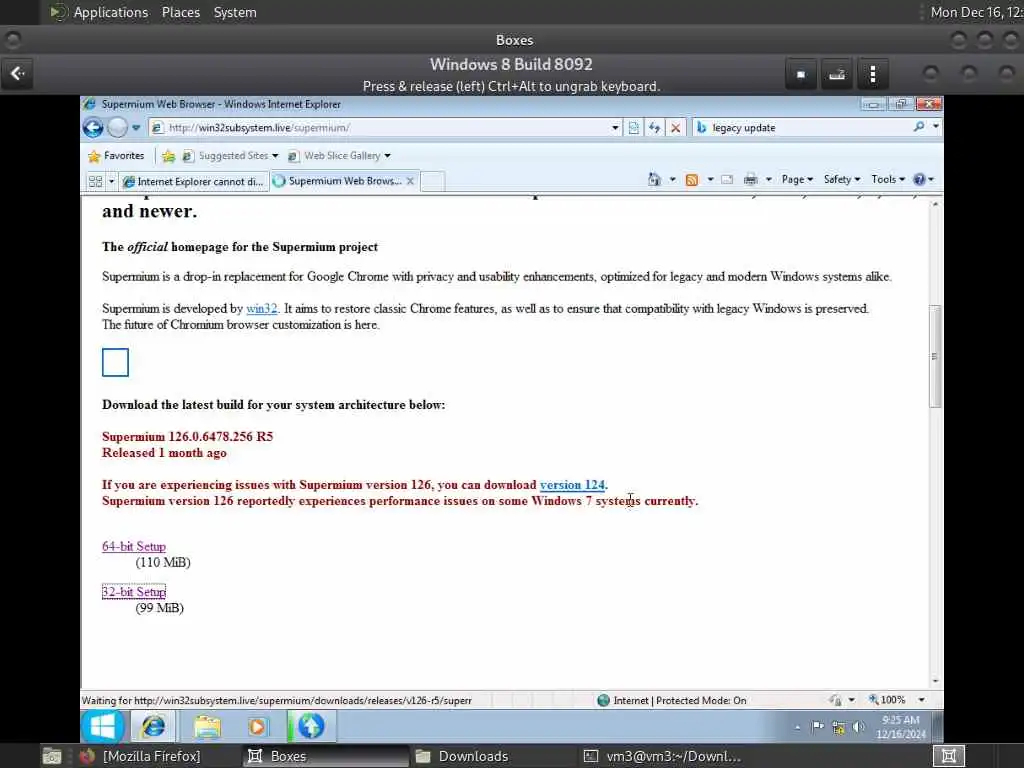The image size is (1024, 768).
Task: Open the Safety menu
Action: pyautogui.click(x=842, y=179)
